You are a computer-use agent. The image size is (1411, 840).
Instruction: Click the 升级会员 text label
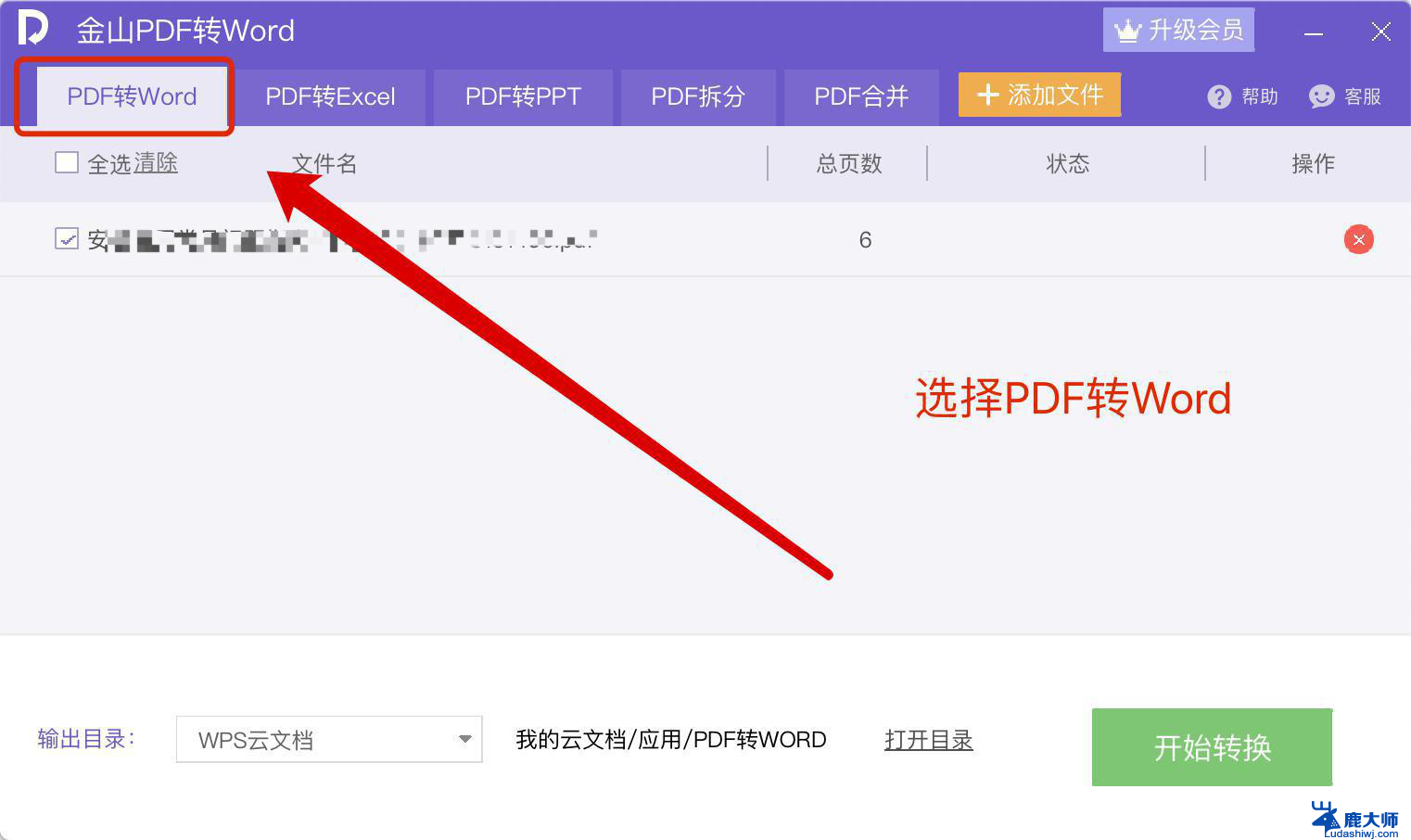[1196, 31]
